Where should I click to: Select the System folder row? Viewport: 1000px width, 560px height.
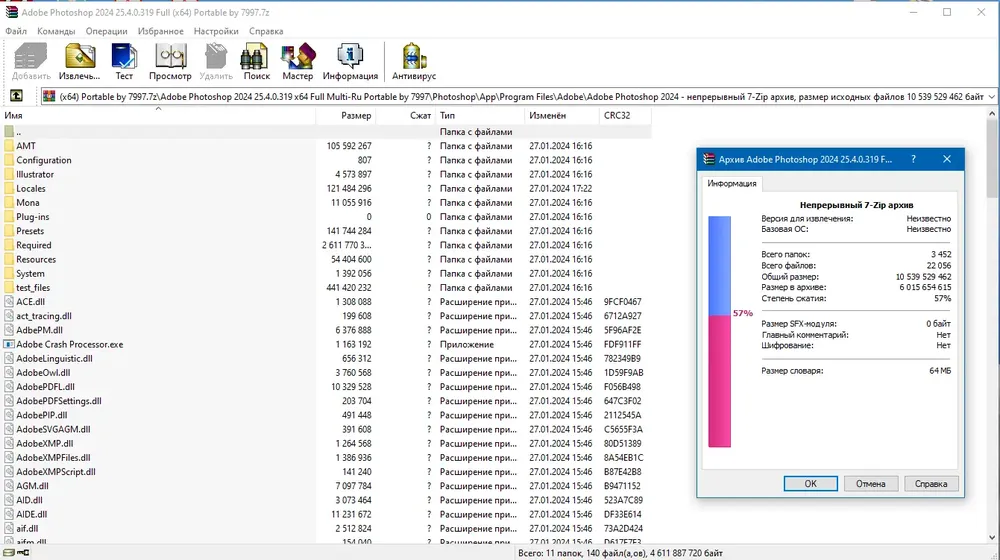[325, 274]
